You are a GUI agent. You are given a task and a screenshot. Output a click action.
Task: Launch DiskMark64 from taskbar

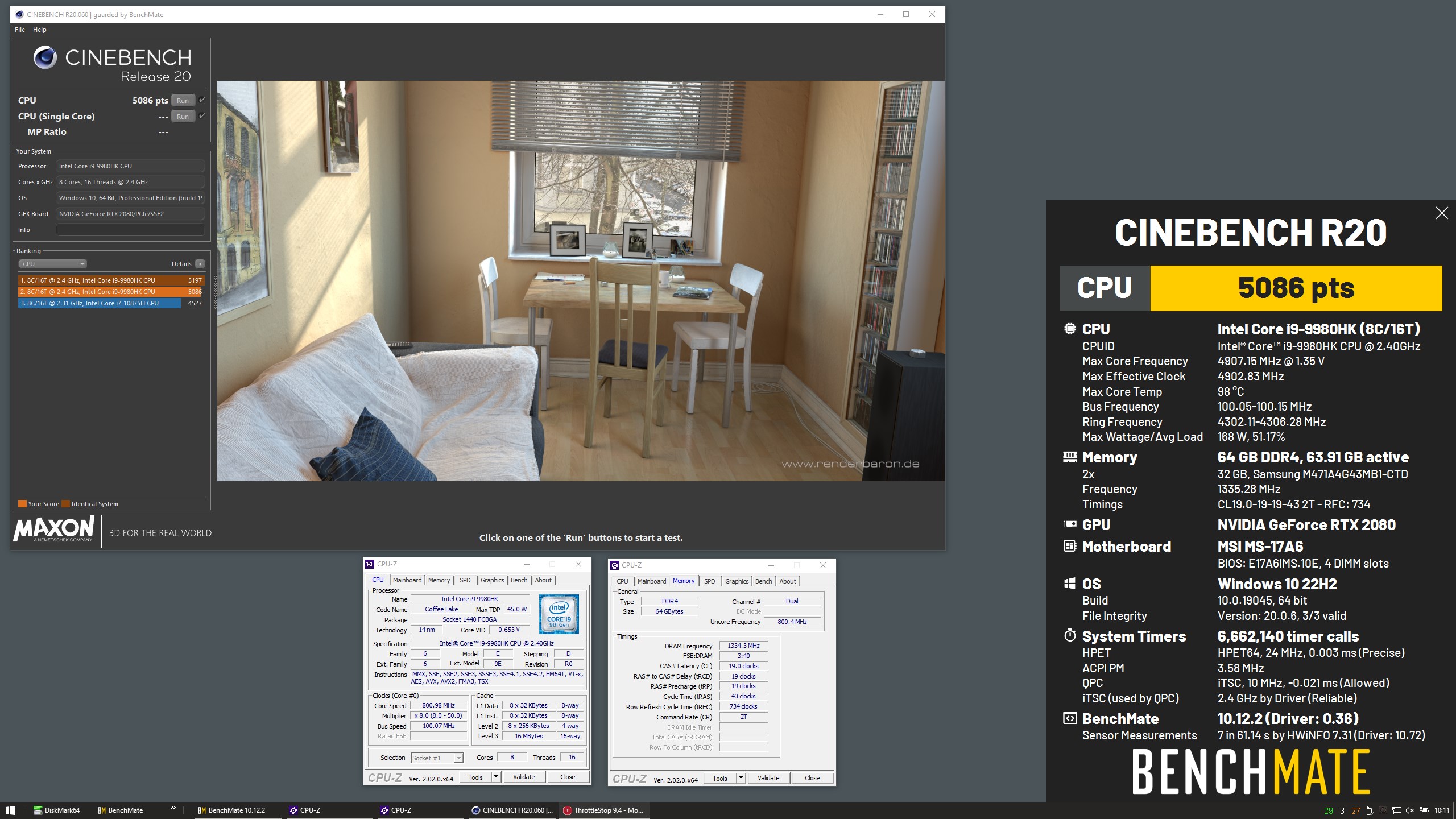point(56,810)
